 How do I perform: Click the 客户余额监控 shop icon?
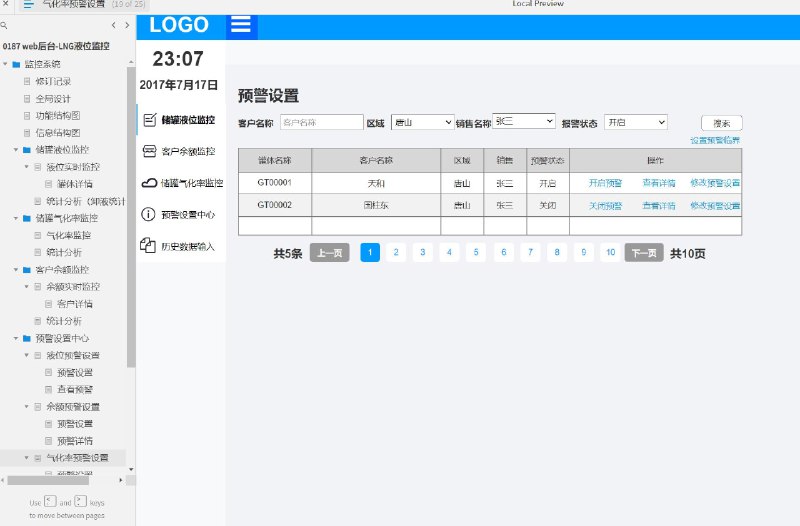coord(149,151)
